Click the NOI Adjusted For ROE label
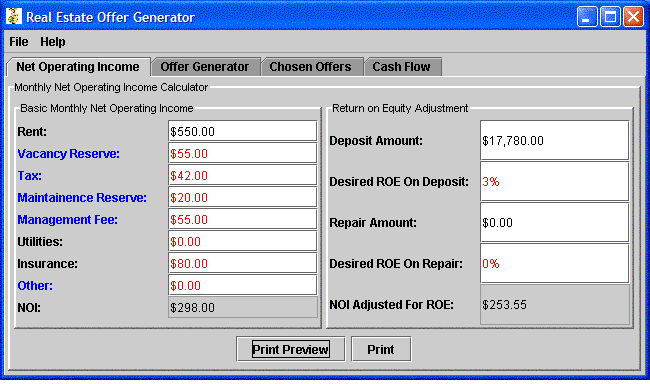This screenshot has height=384, width=650. click(x=391, y=305)
